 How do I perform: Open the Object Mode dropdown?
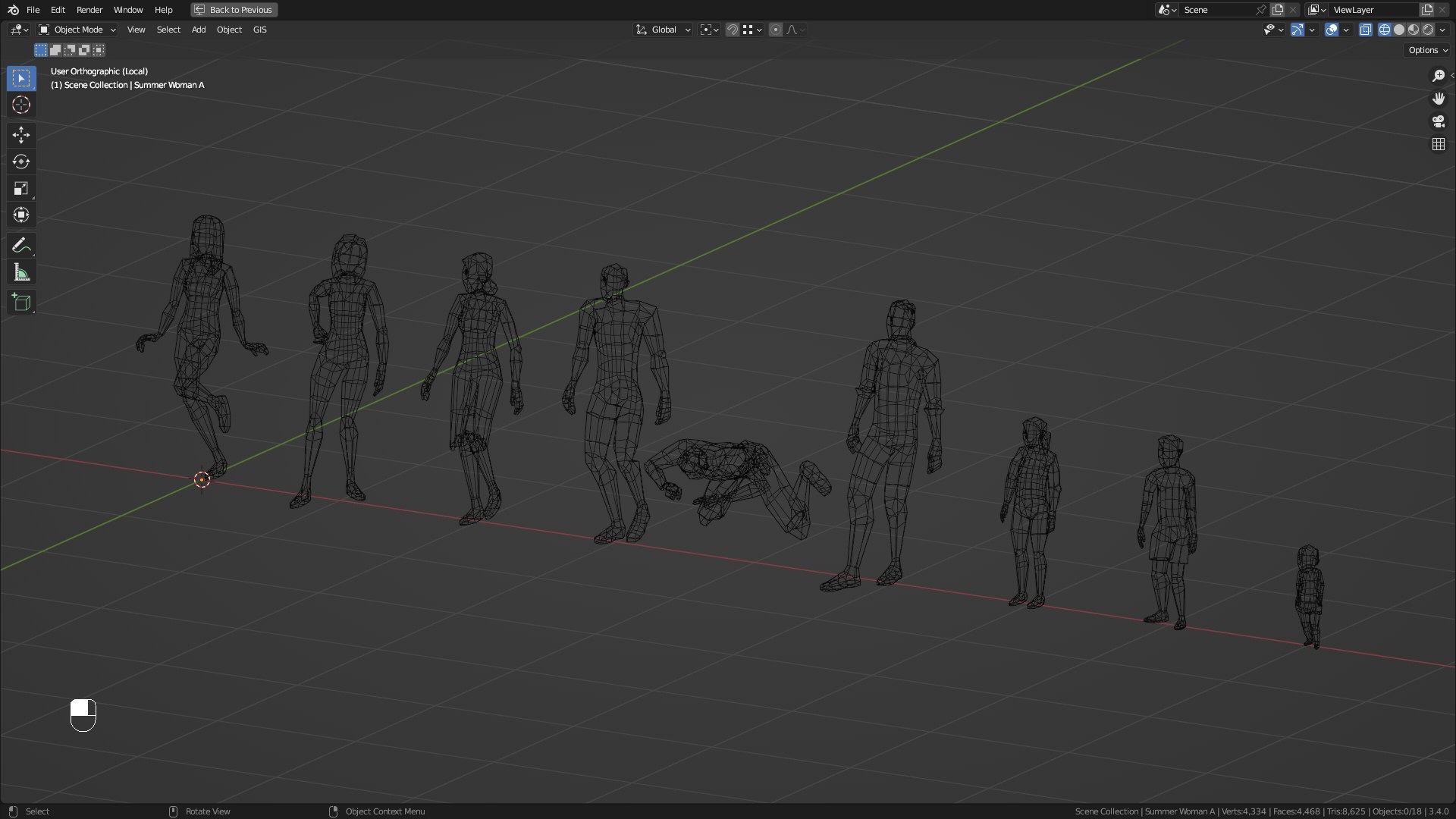click(x=77, y=30)
